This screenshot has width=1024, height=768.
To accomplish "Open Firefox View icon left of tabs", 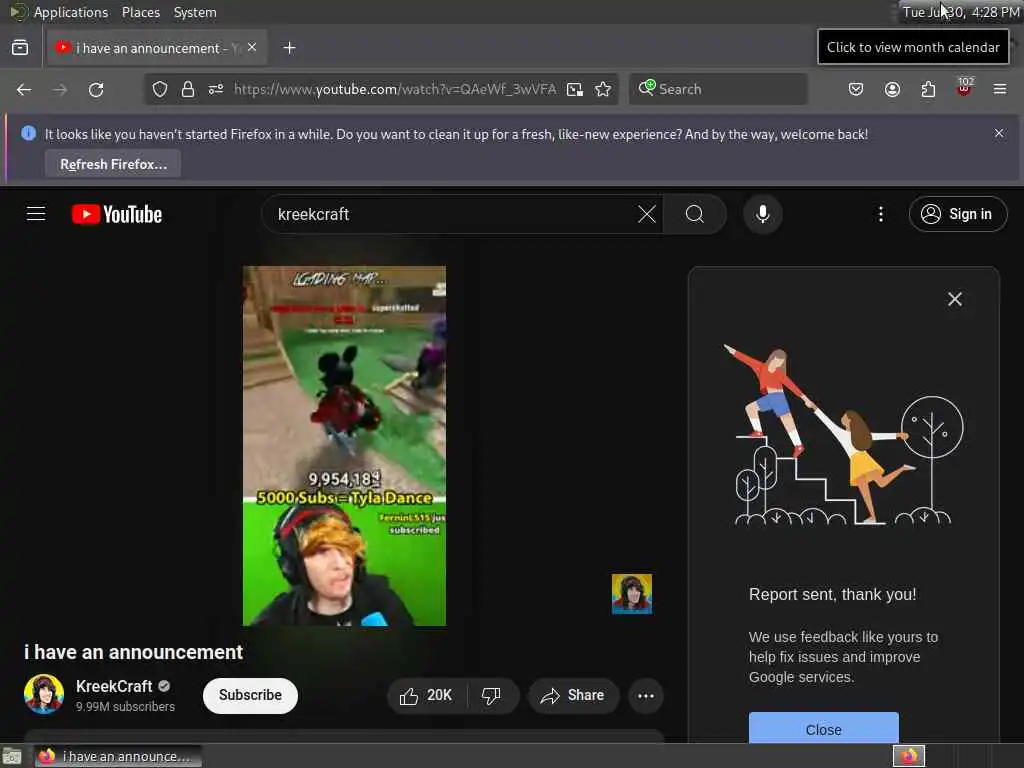I will [x=20, y=48].
